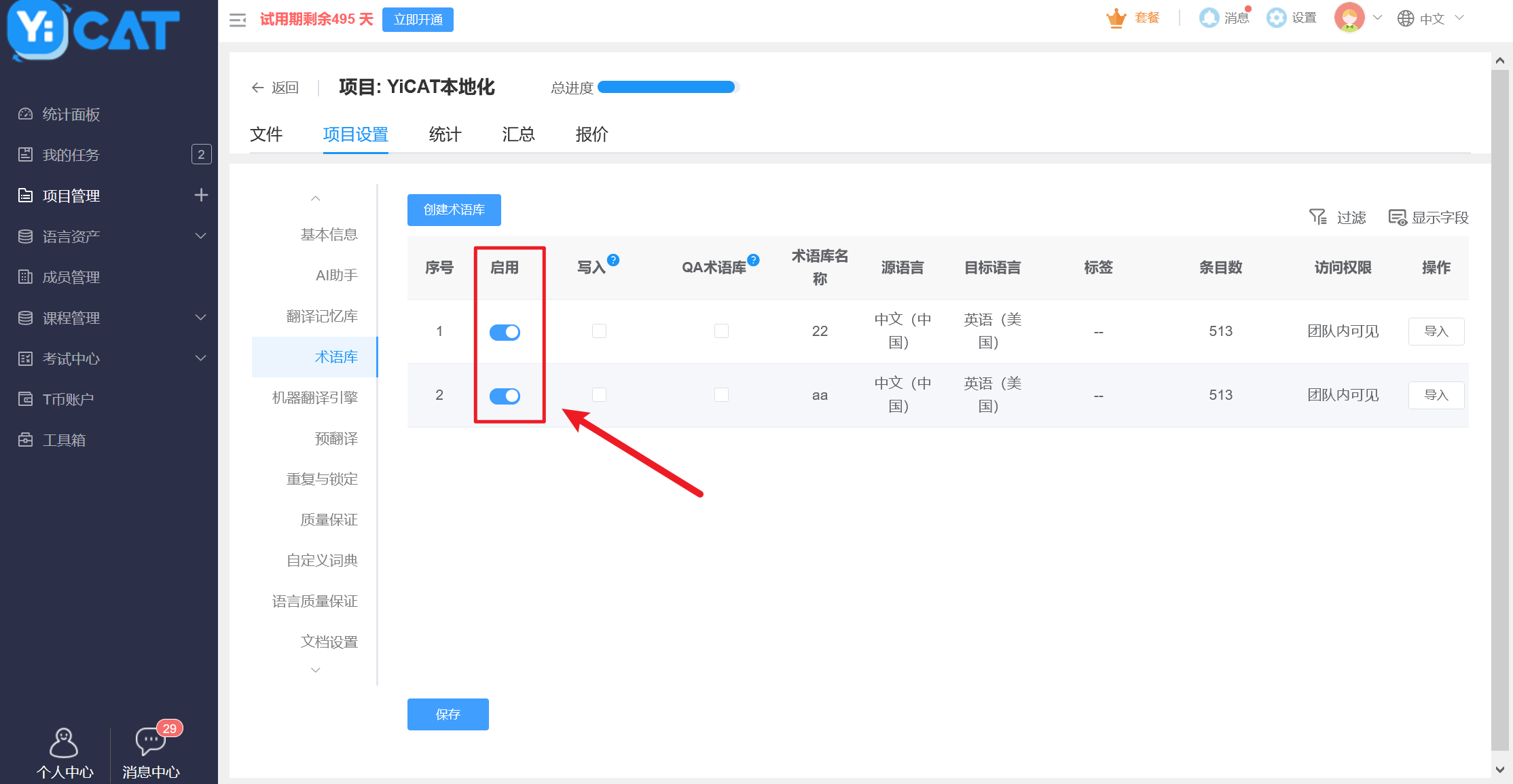1513x784 pixels.
Task: Click the plus icon next to 项目管理
Action: click(x=201, y=195)
